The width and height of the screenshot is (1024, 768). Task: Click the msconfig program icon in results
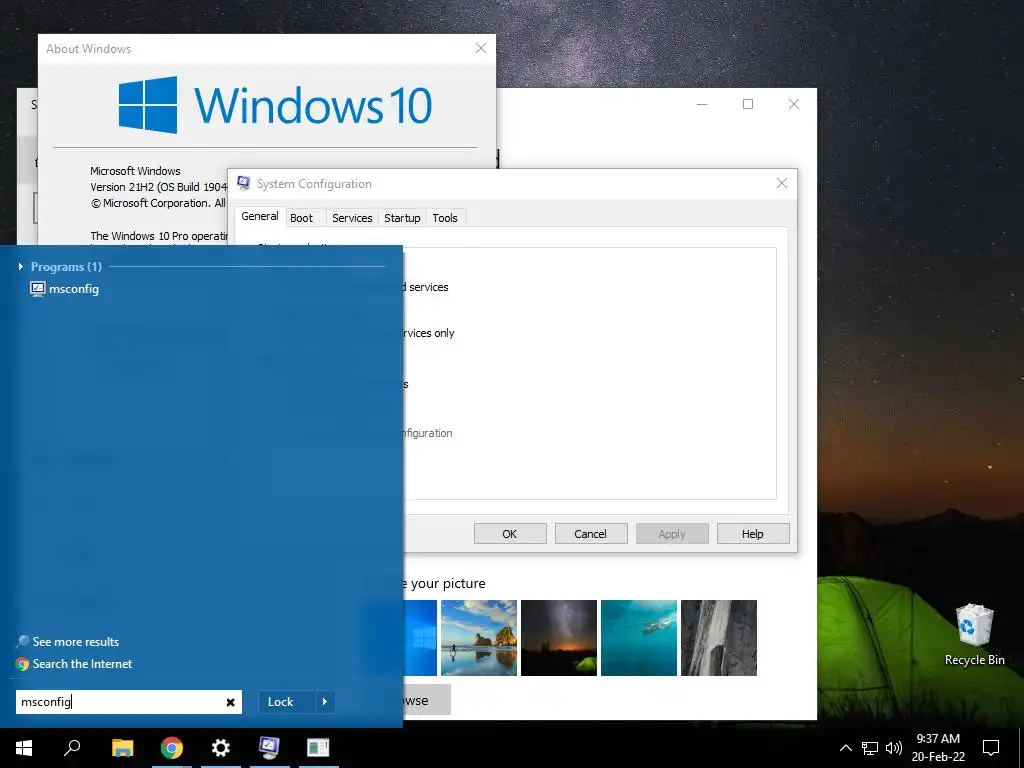click(37, 289)
